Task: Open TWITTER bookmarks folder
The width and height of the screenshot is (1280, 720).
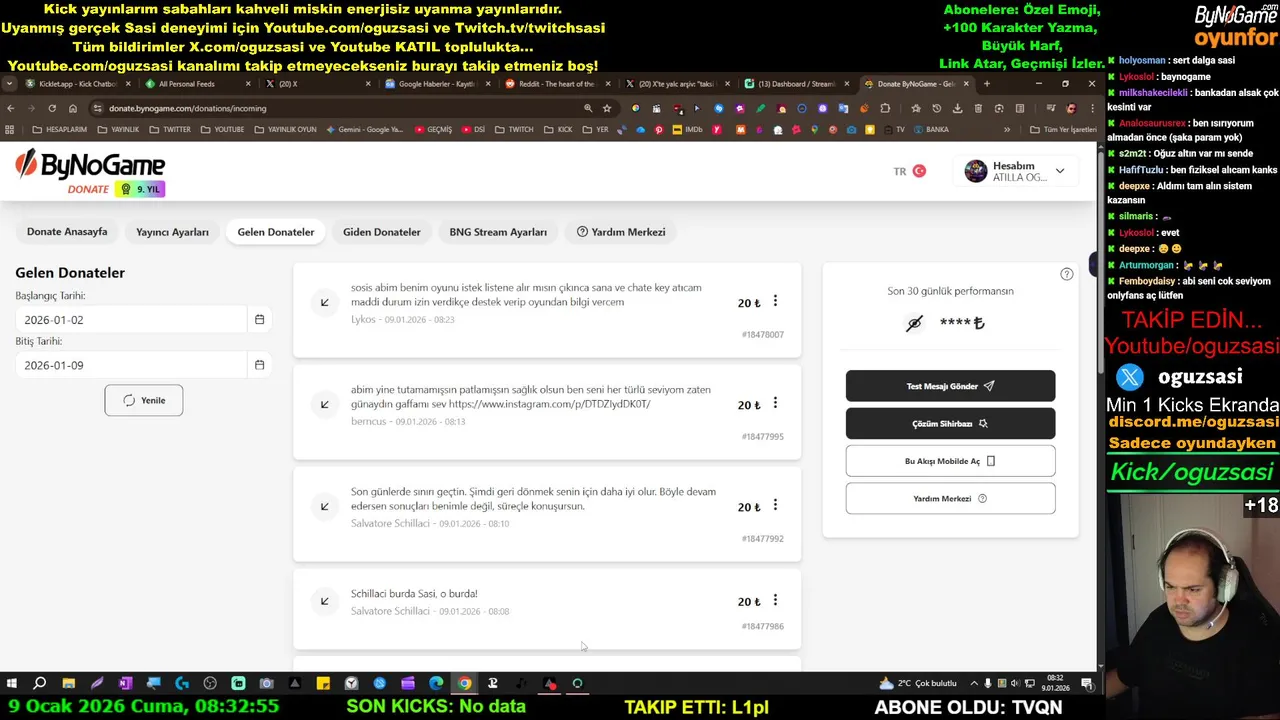Action: [x=170, y=129]
